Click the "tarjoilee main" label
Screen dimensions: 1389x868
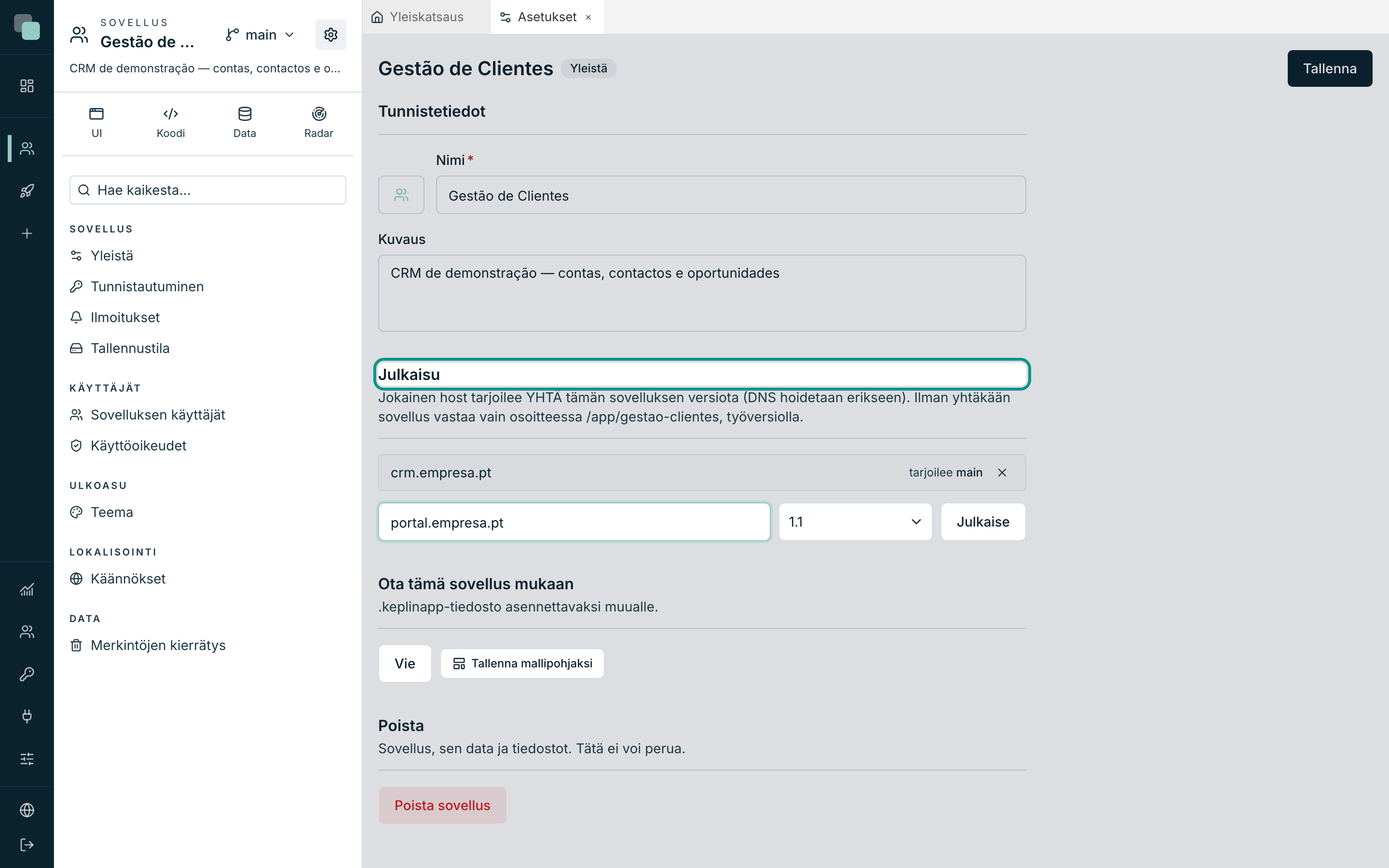945,473
